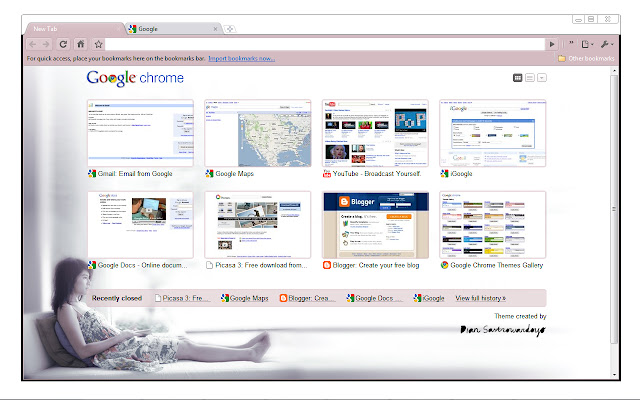Reopen recently closed Google Docs page
Screen dimensions: 640x400
tap(374, 298)
